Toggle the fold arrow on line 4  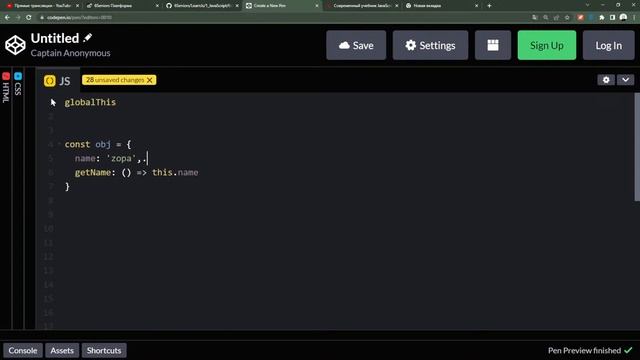(59, 144)
